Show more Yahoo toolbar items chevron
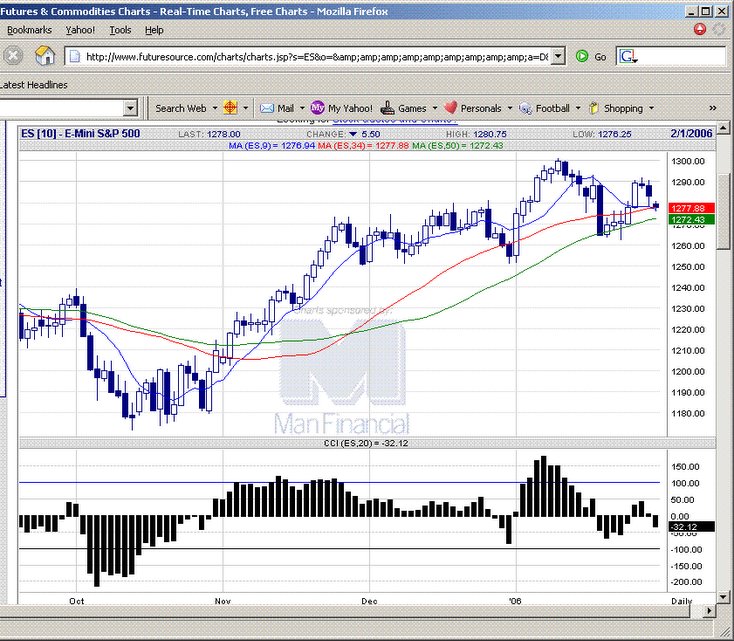This screenshot has height=641, width=734. tap(712, 108)
